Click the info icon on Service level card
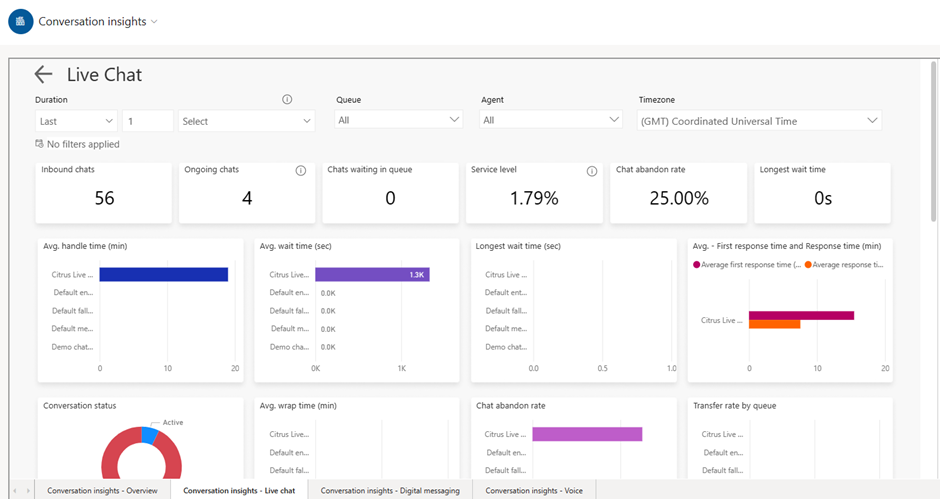This screenshot has height=499, width=940. pos(591,171)
